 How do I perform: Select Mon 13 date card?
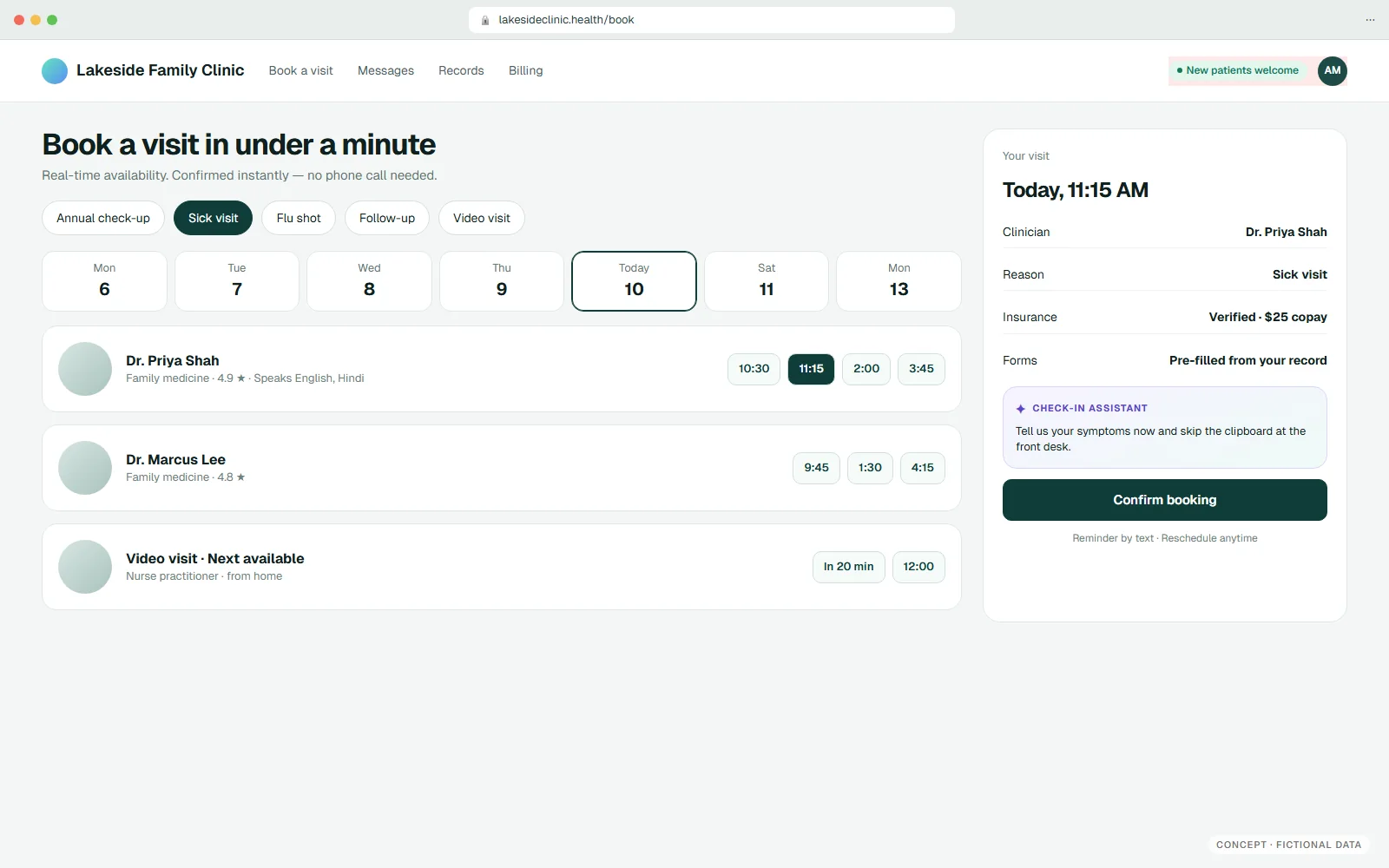[899, 281]
